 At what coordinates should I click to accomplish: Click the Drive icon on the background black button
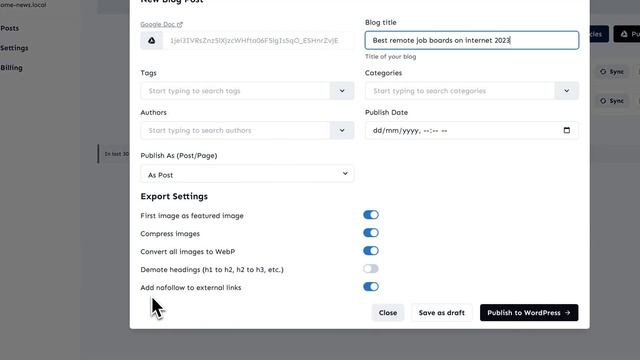(624, 34)
